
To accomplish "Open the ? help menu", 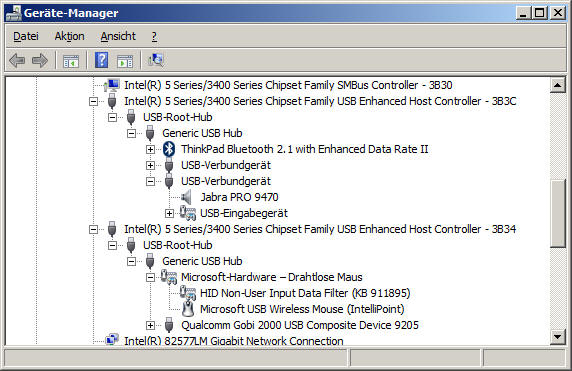I will pos(154,36).
